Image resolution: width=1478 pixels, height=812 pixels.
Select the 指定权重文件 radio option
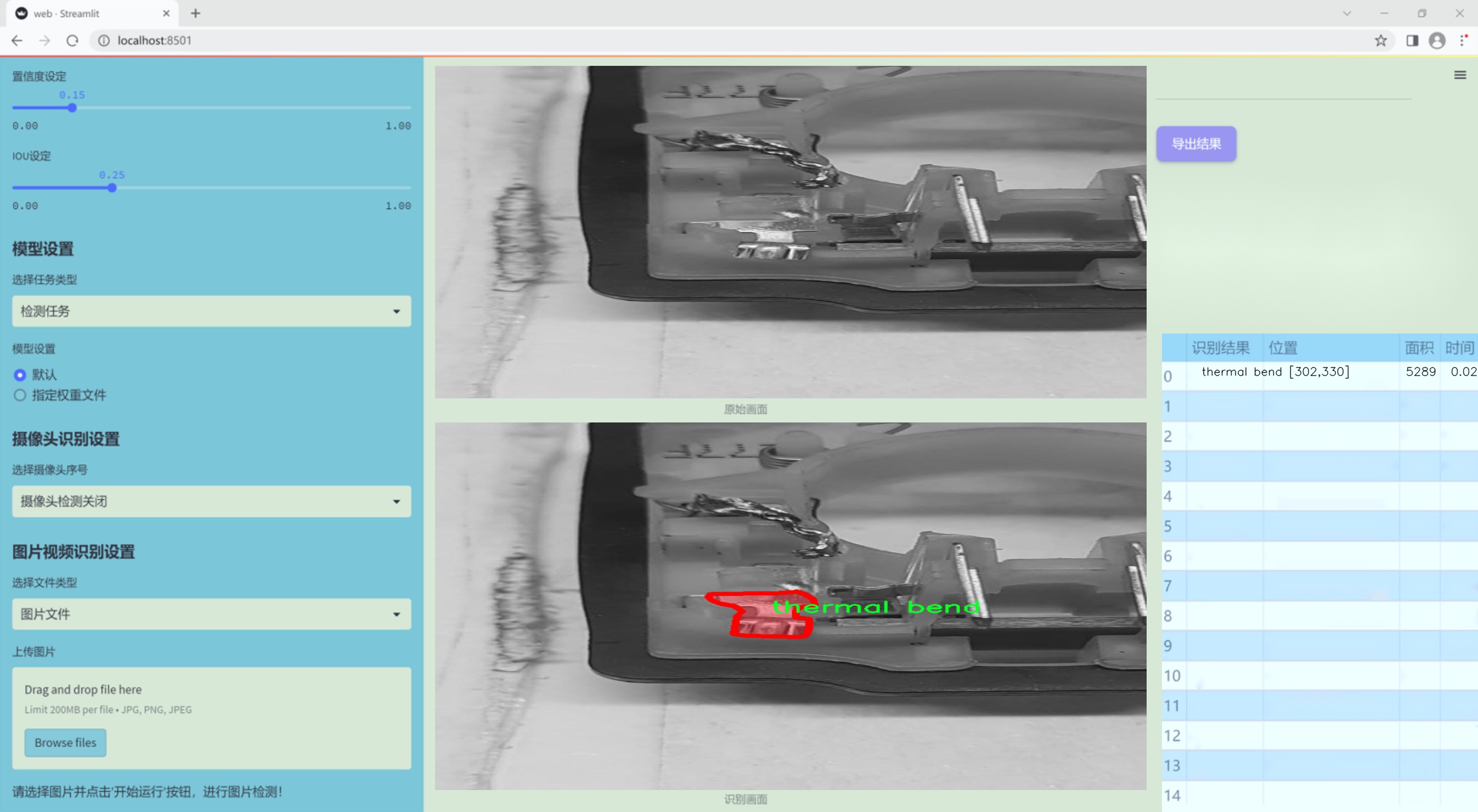click(x=20, y=395)
